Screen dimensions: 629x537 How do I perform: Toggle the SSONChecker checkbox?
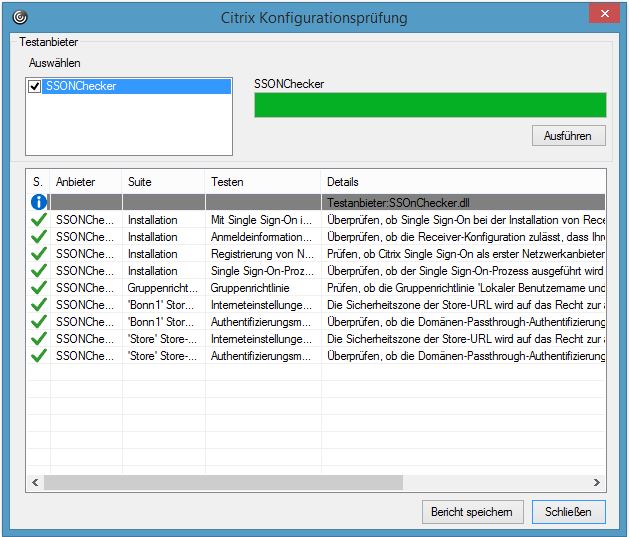click(x=35, y=87)
